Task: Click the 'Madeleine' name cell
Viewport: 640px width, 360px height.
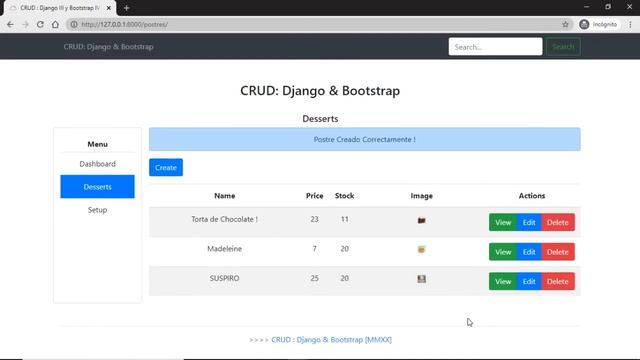Action: pyautogui.click(x=224, y=249)
